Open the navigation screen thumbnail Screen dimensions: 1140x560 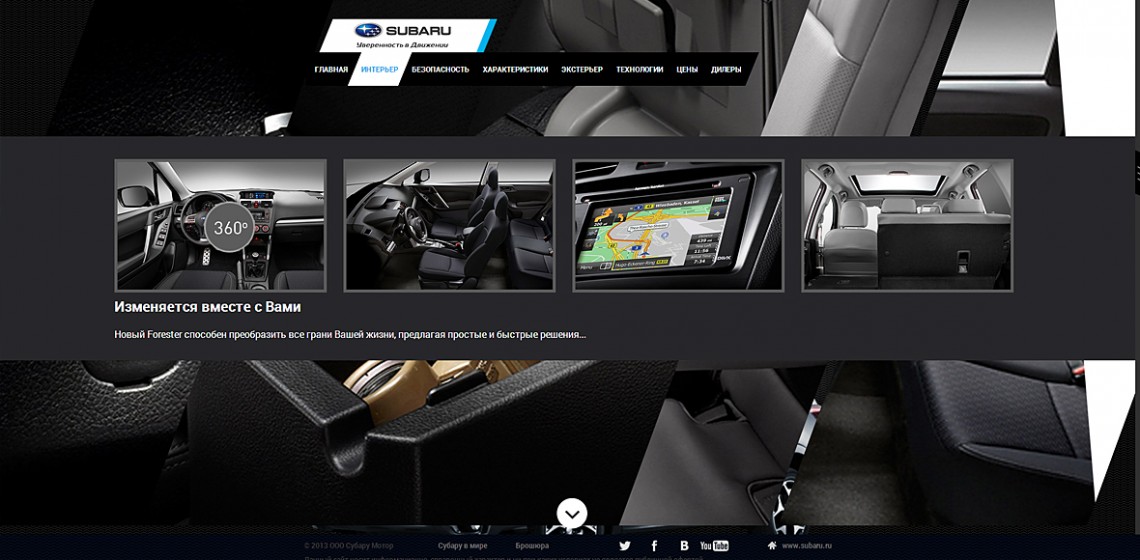point(678,225)
